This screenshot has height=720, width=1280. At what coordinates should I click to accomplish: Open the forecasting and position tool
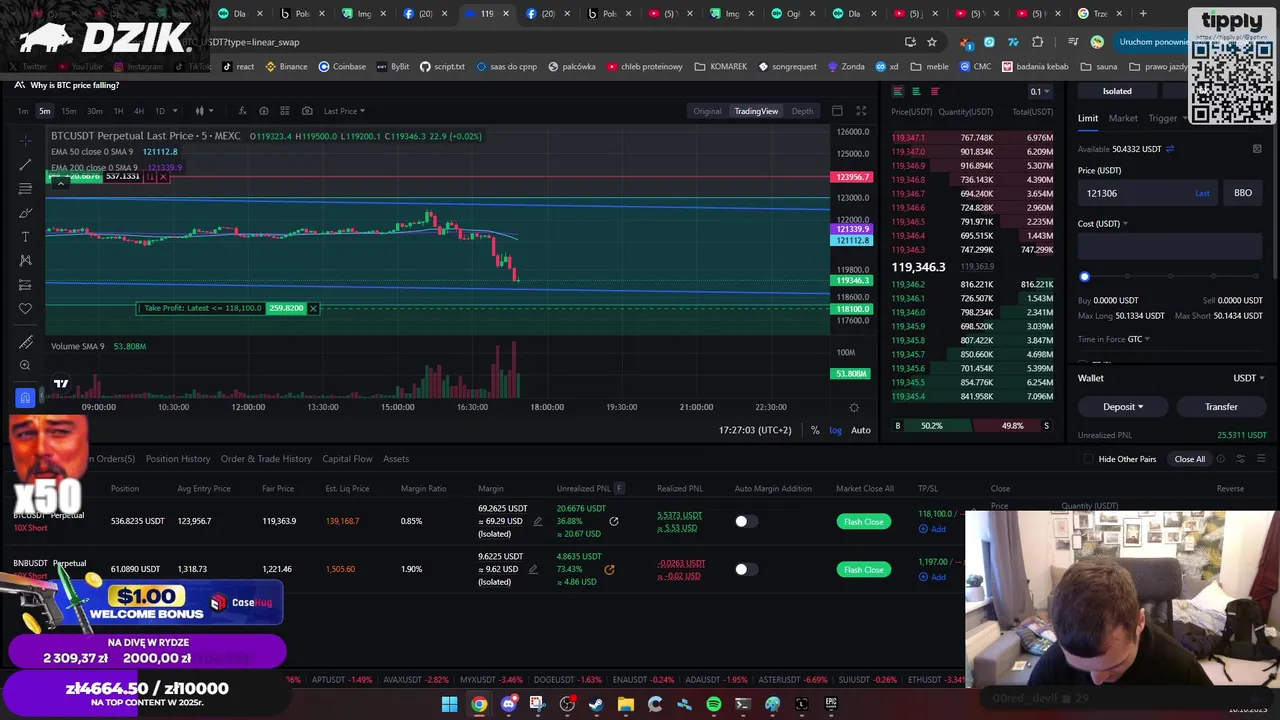click(25, 284)
